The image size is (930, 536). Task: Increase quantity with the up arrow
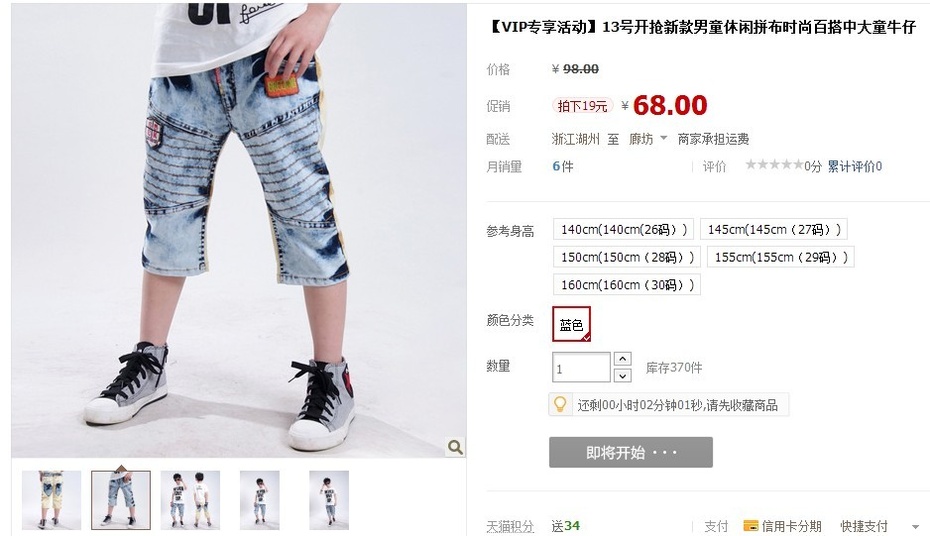[622, 359]
